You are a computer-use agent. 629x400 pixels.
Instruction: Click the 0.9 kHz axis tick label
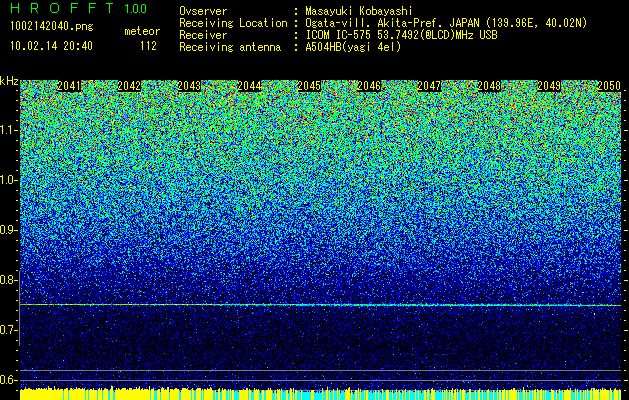[x=9, y=230]
